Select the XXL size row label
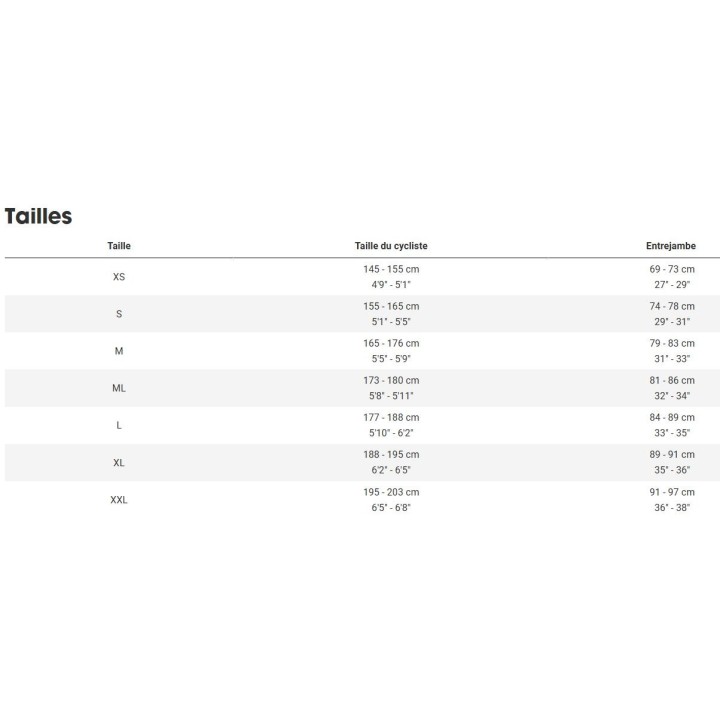The height and width of the screenshot is (720, 720). (x=119, y=499)
